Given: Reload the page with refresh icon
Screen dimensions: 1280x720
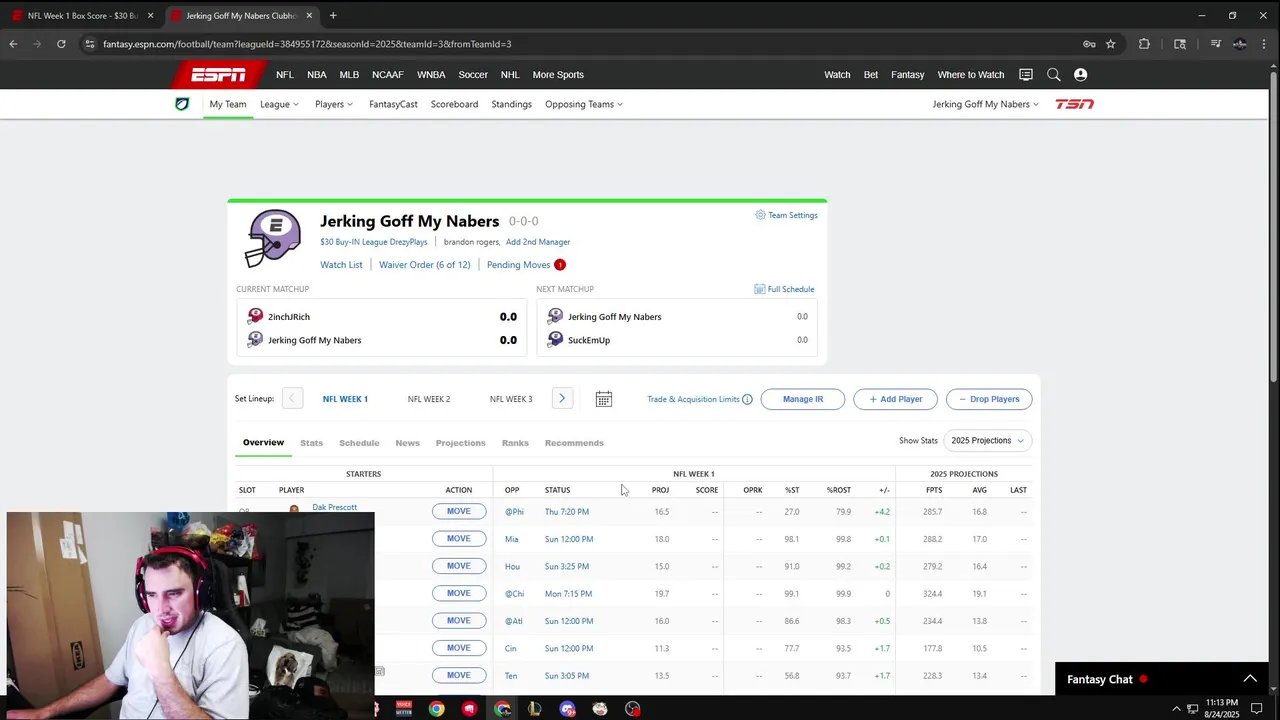Looking at the screenshot, I should [x=61, y=44].
